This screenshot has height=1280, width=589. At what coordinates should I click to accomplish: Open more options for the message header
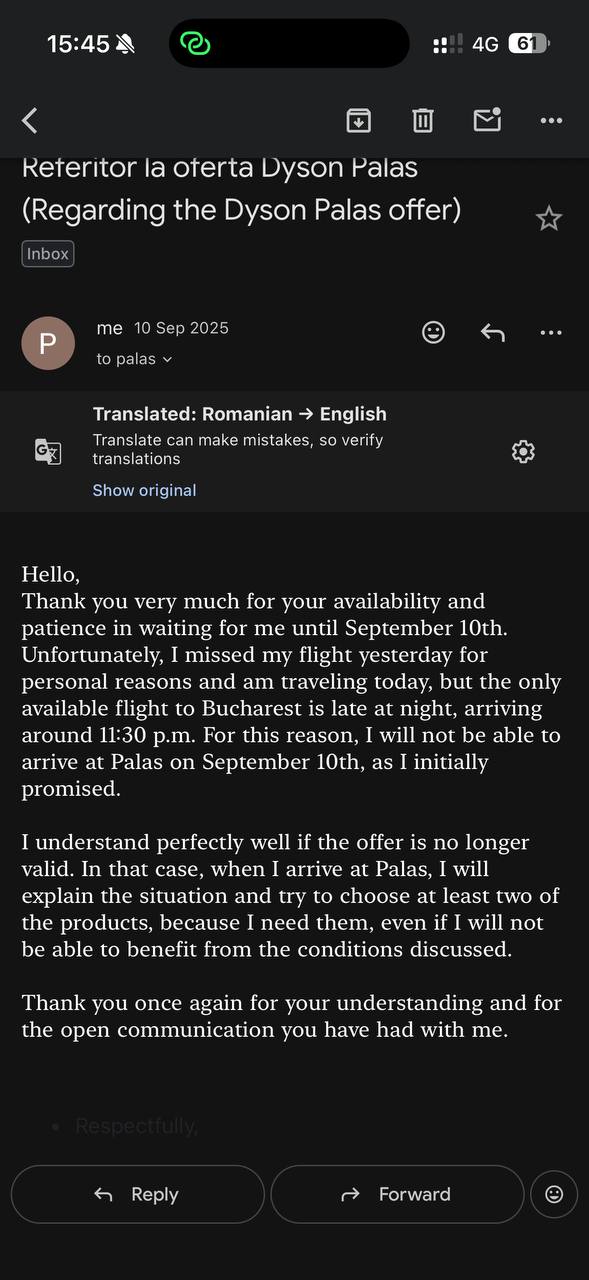pyautogui.click(x=551, y=332)
